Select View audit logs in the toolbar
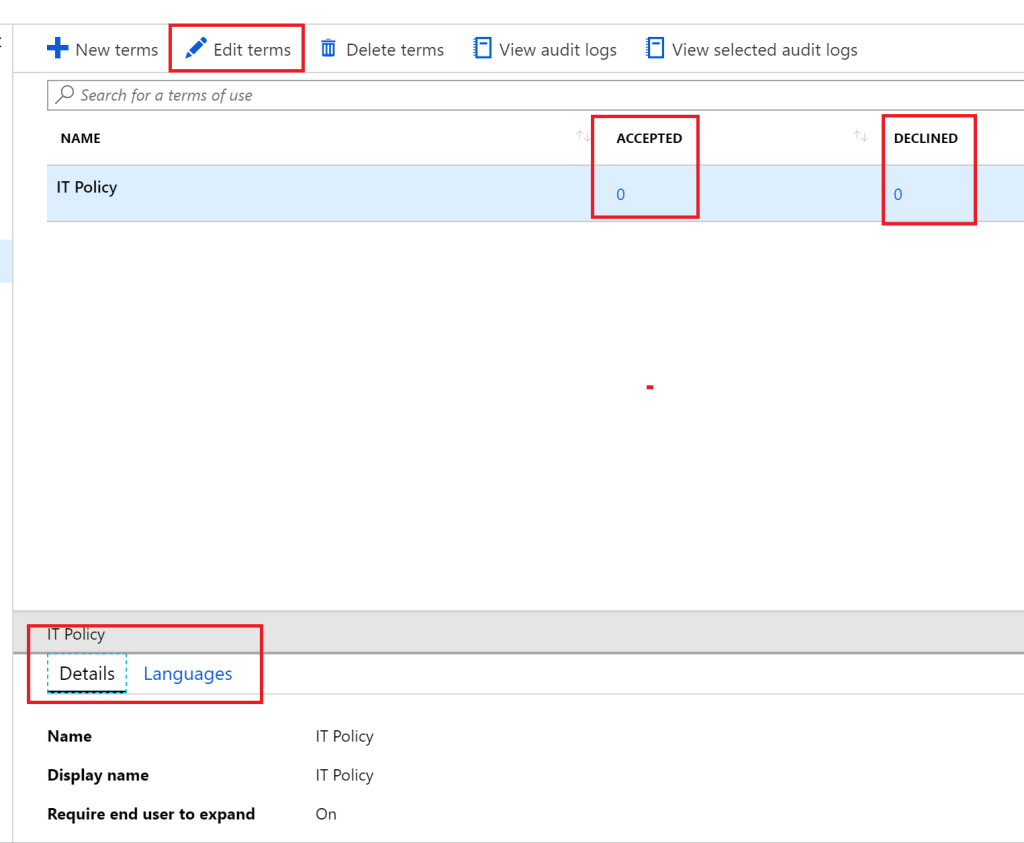Screen dimensions: 1024x843 coord(544,48)
